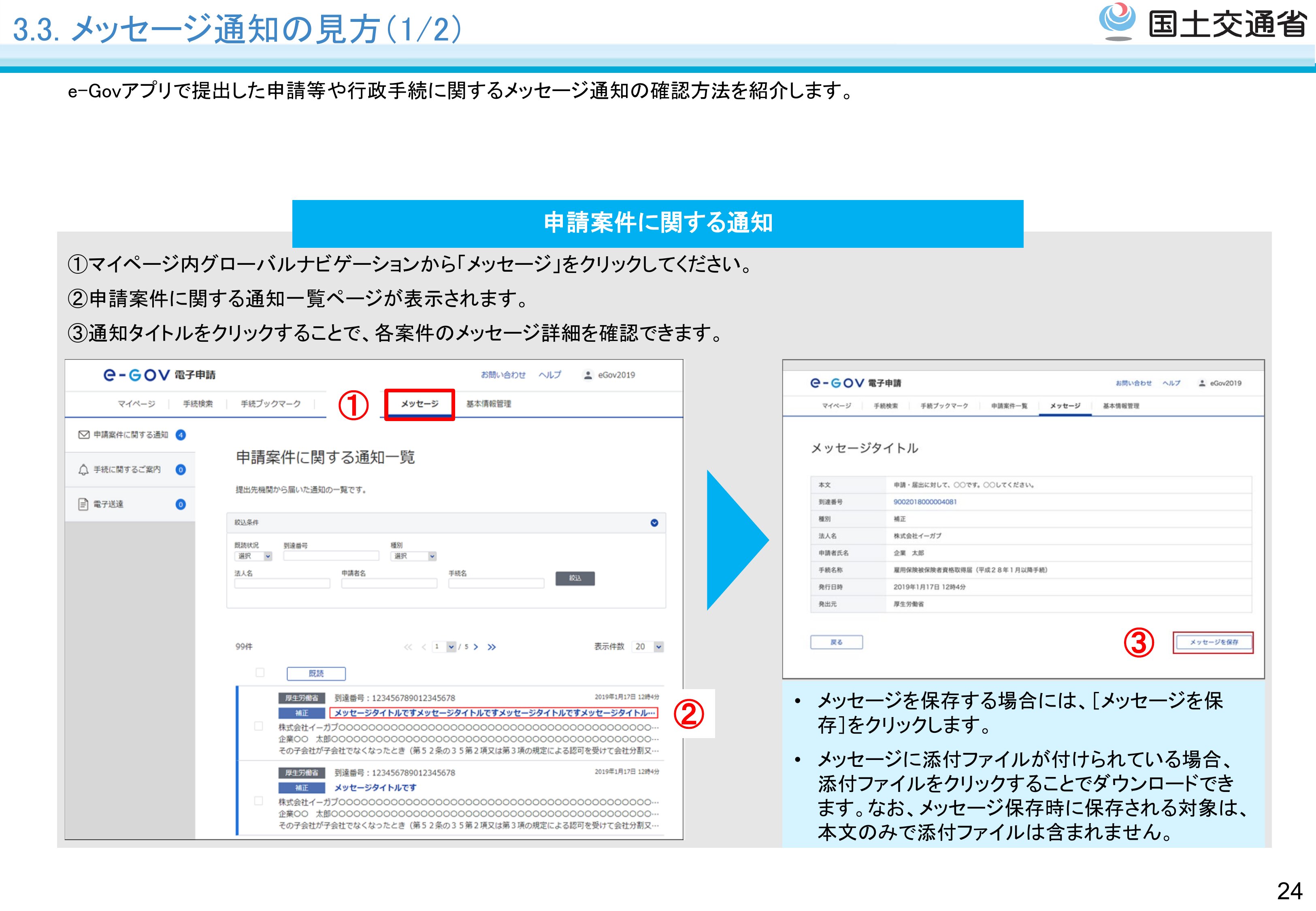Click the e-GOV logo in left screenshot

[136, 375]
